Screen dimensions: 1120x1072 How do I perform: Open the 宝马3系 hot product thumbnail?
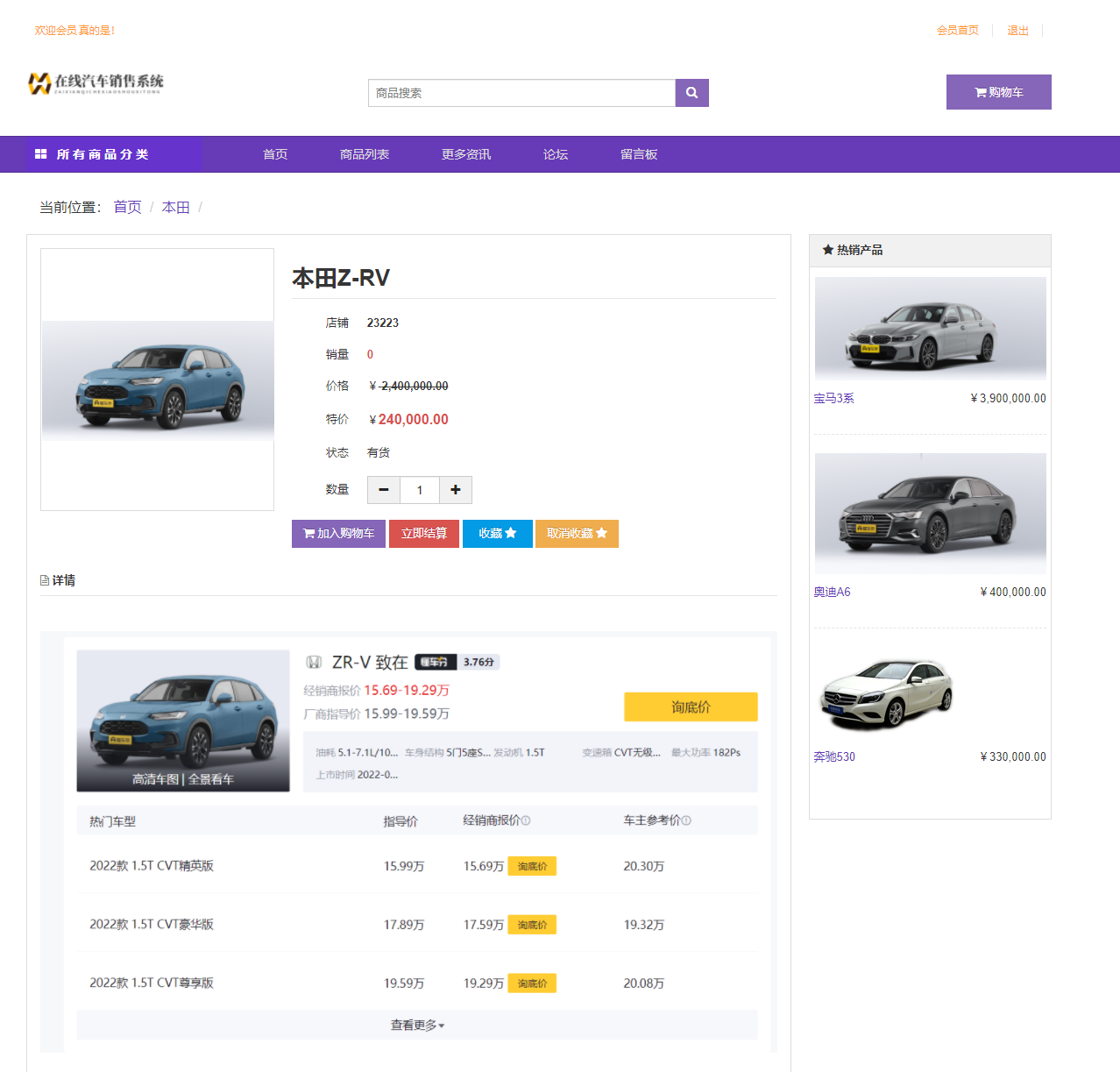pos(930,328)
